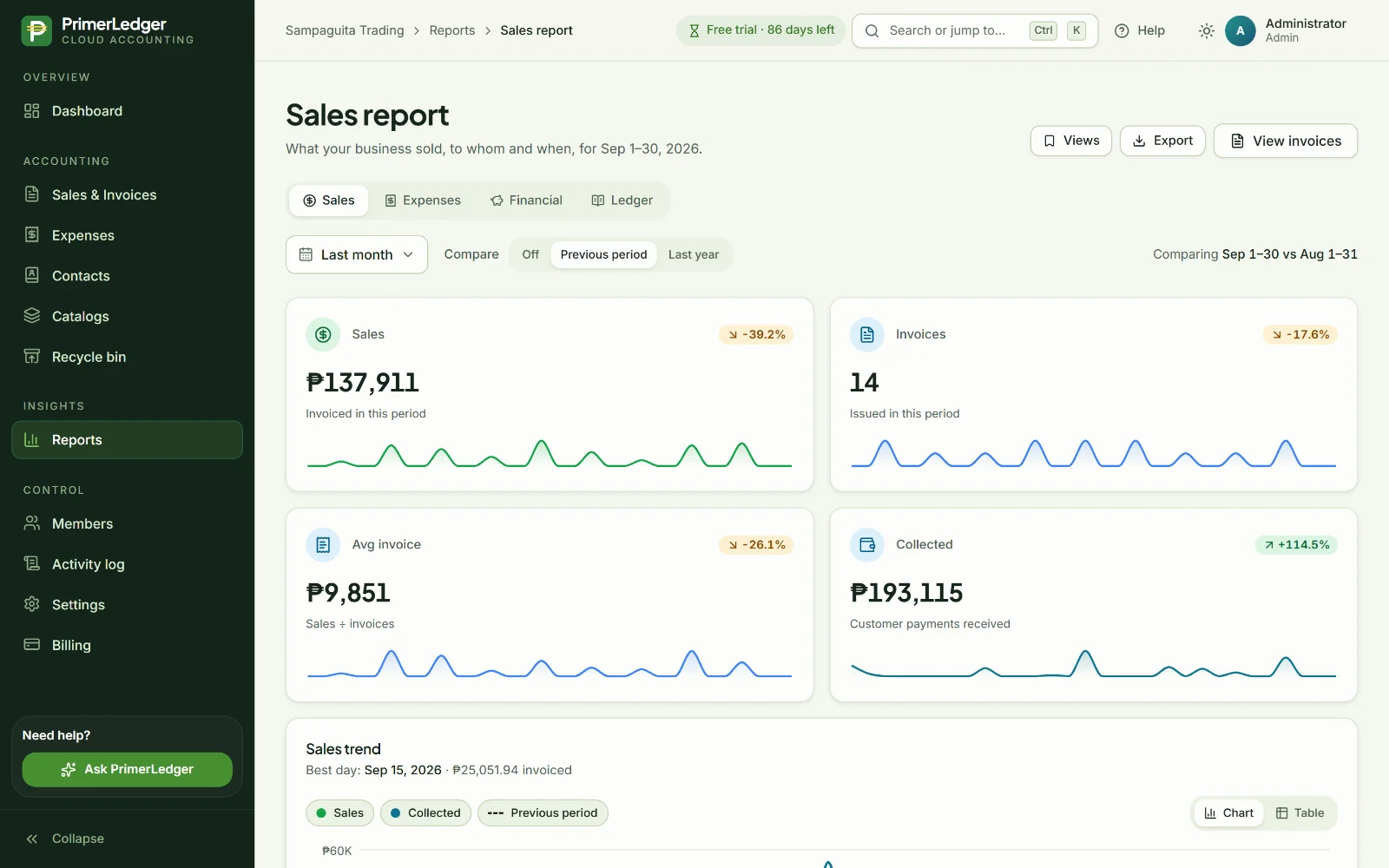Open the Views button

coord(1071,141)
